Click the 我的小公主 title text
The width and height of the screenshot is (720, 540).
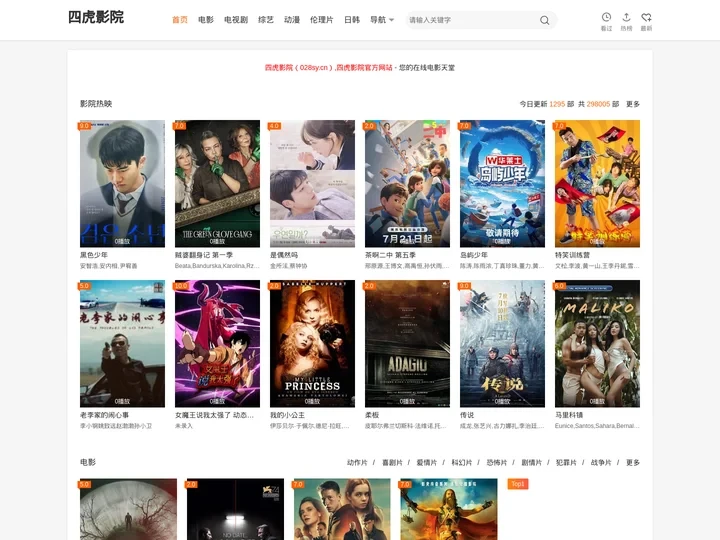287,415
